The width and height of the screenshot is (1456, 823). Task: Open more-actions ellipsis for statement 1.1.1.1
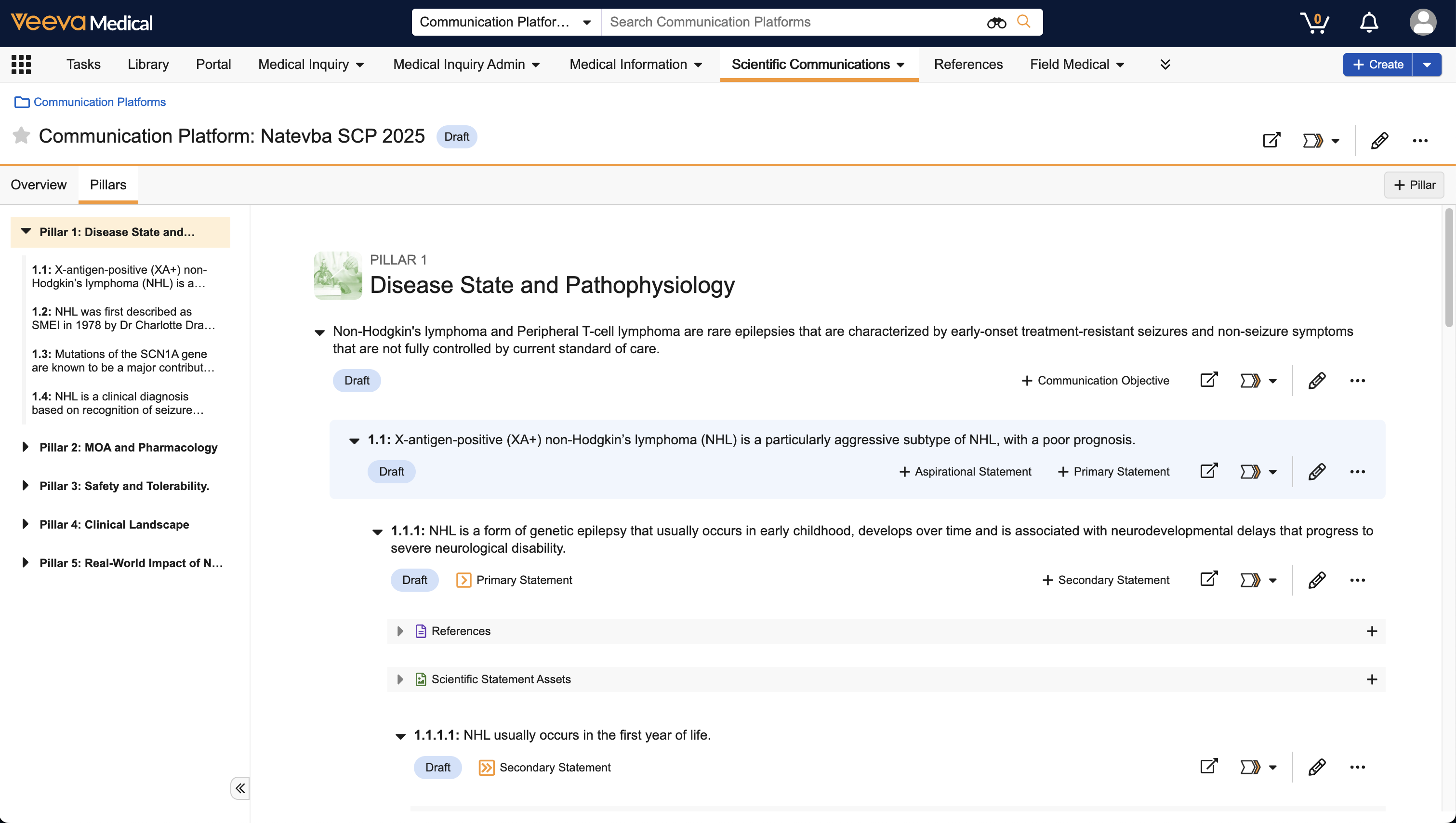[x=1357, y=767]
